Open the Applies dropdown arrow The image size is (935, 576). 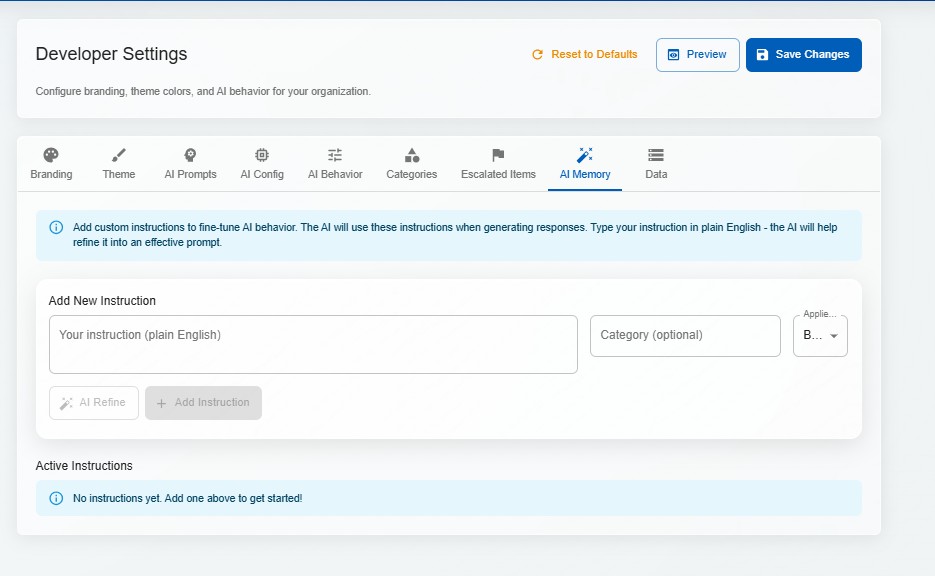click(x=834, y=336)
